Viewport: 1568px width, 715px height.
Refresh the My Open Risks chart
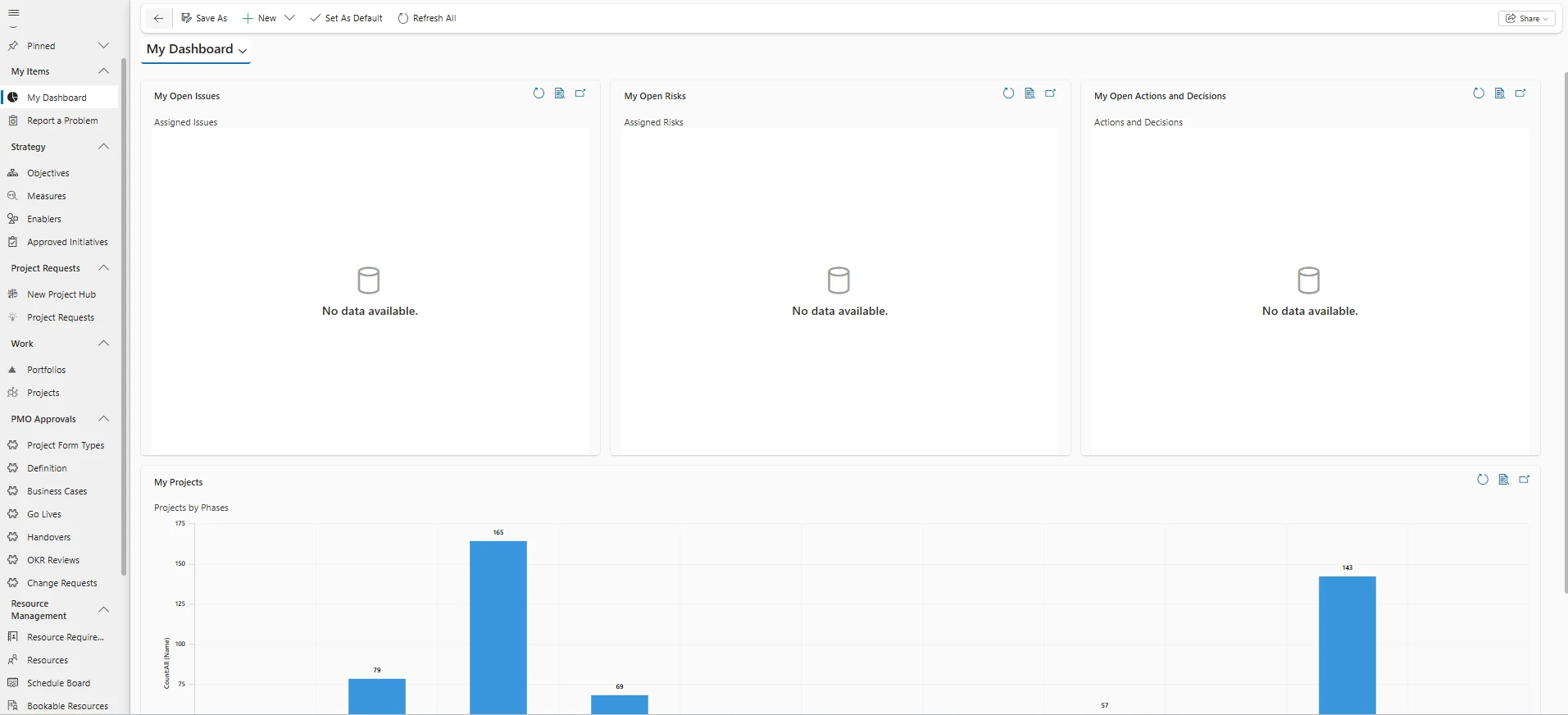point(1009,93)
